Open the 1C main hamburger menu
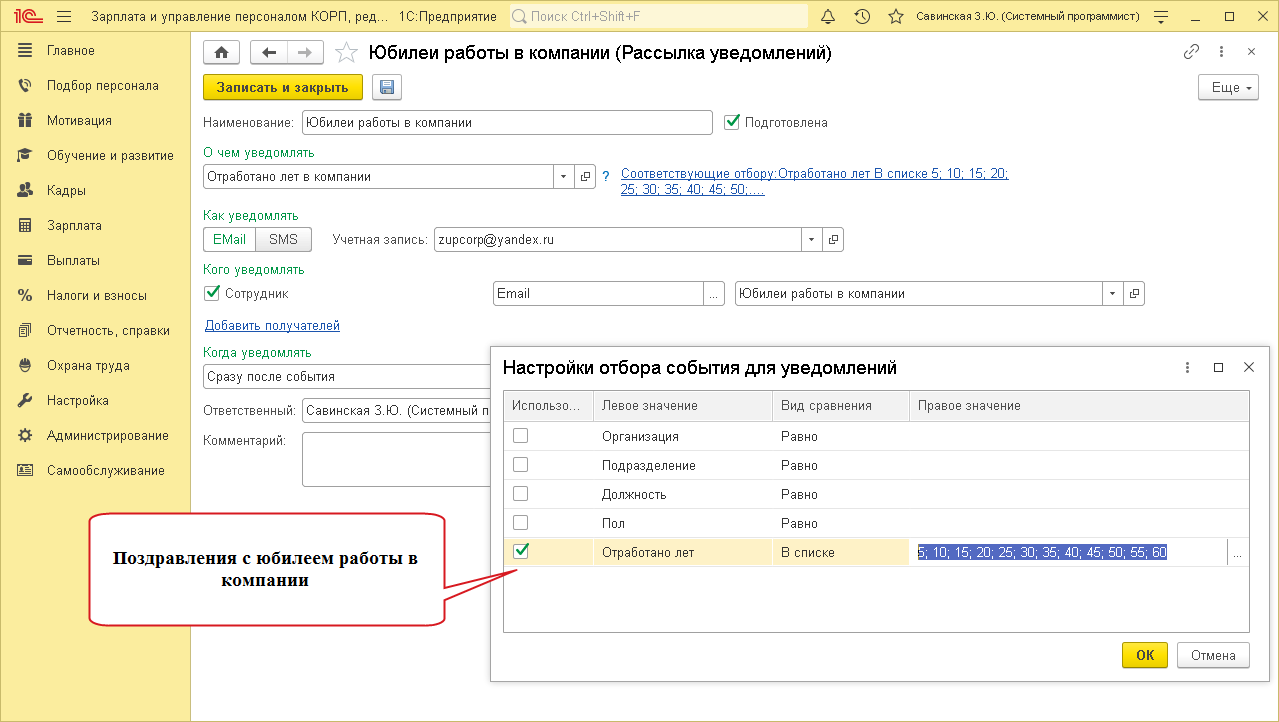Viewport: 1279px width, 722px height. (64, 17)
